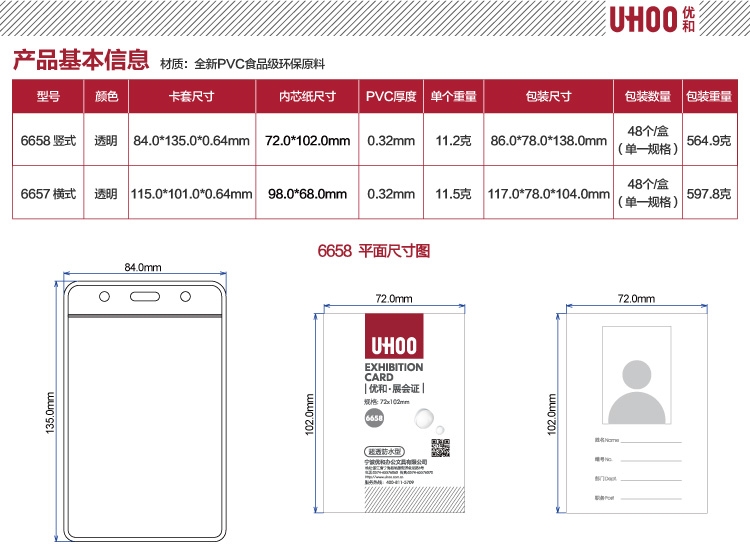
Task: Select the 颜色 column header
Action: (106, 97)
